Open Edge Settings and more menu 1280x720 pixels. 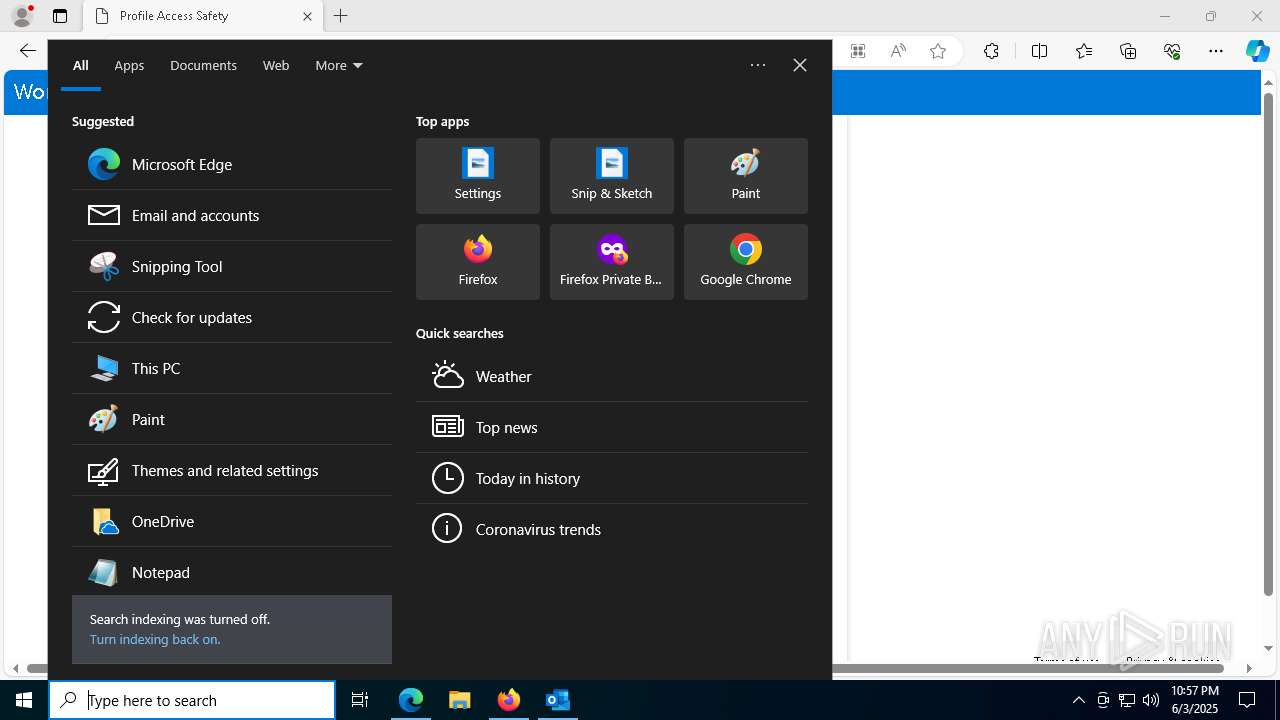1216,51
